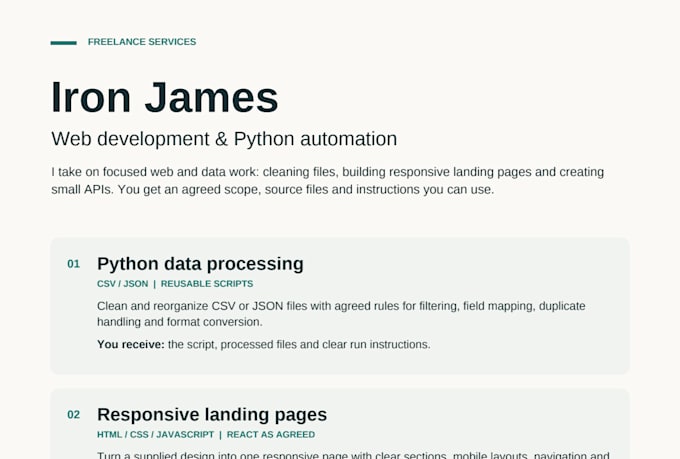Click the '01' service number
Screen dimensions: 680x459
[73, 264]
